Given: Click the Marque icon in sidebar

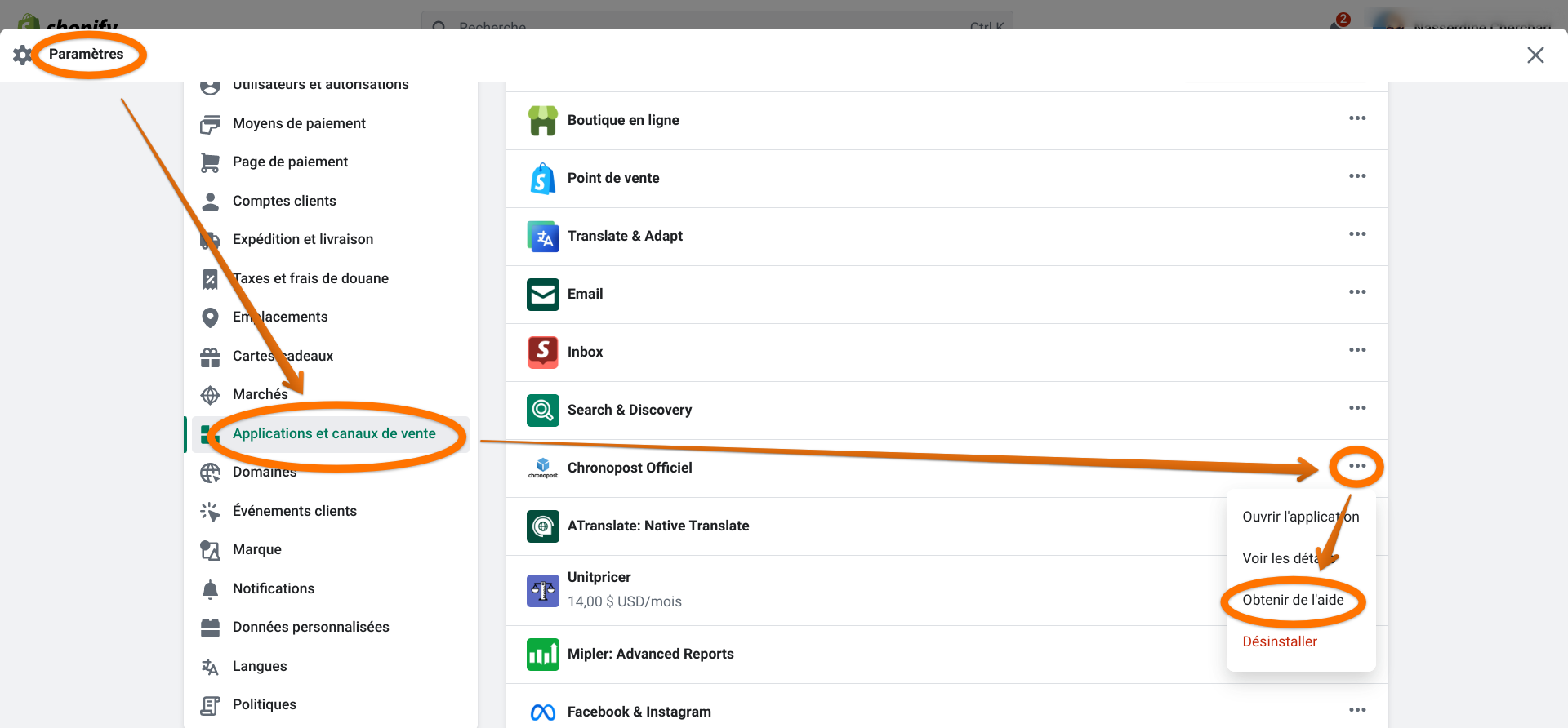Looking at the screenshot, I should 210,550.
